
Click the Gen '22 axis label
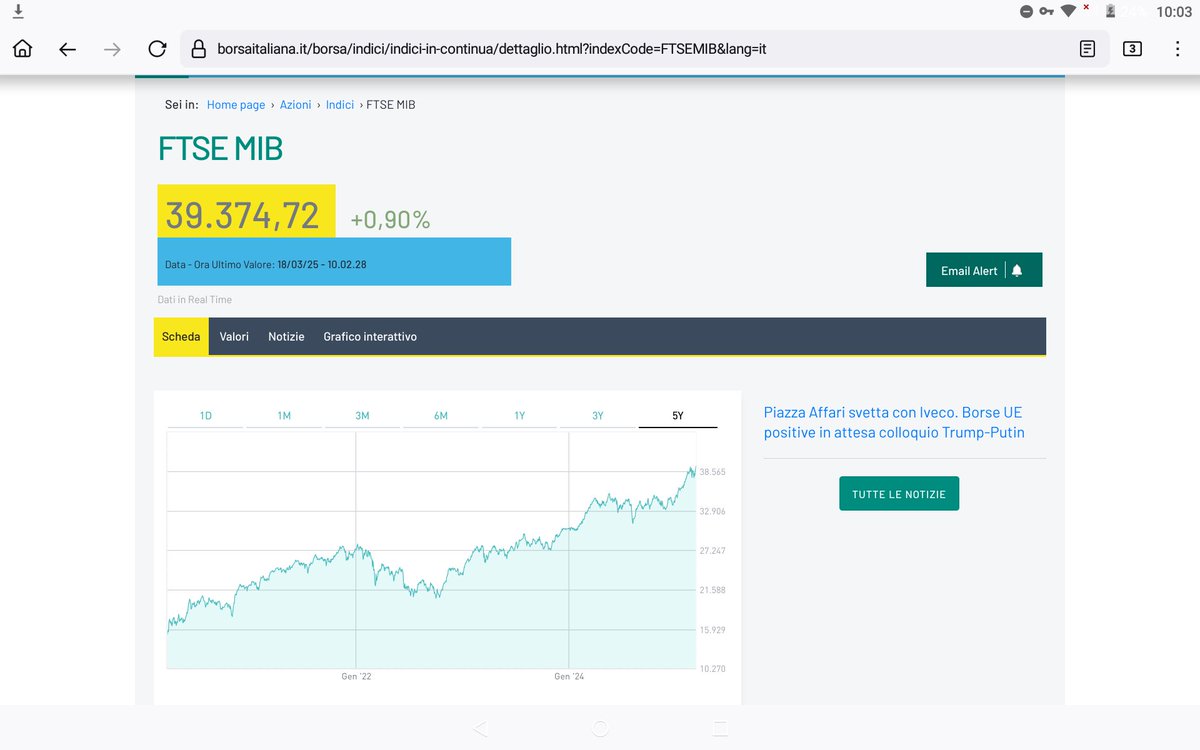click(x=356, y=677)
